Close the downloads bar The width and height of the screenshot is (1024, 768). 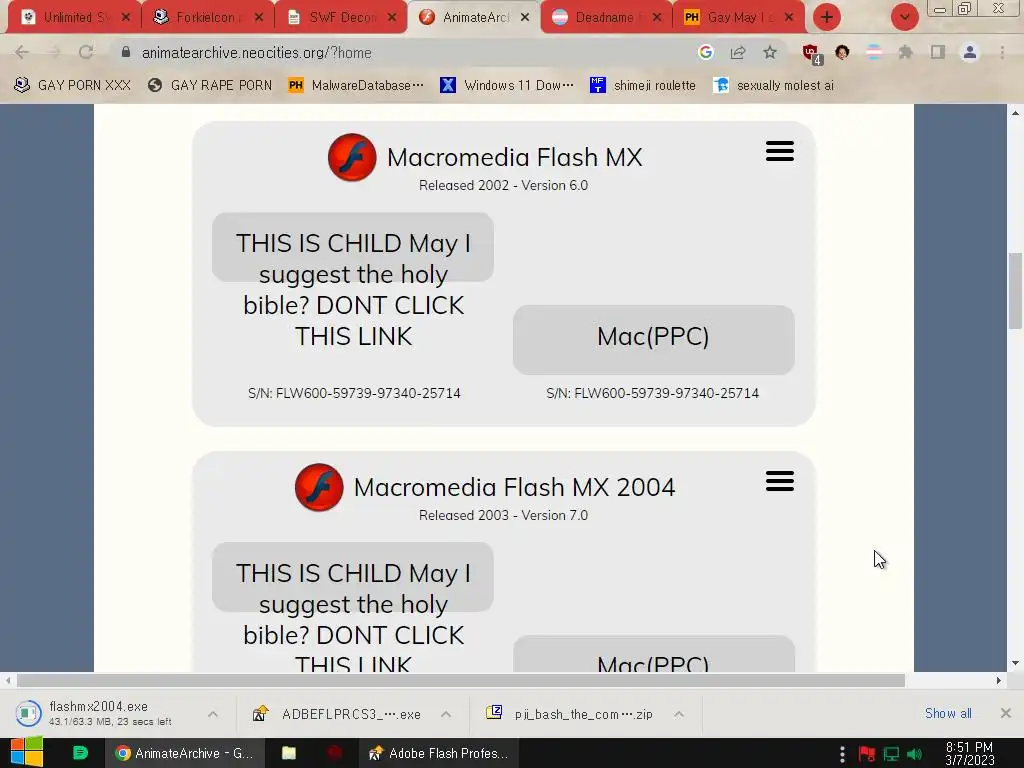[x=1006, y=713]
